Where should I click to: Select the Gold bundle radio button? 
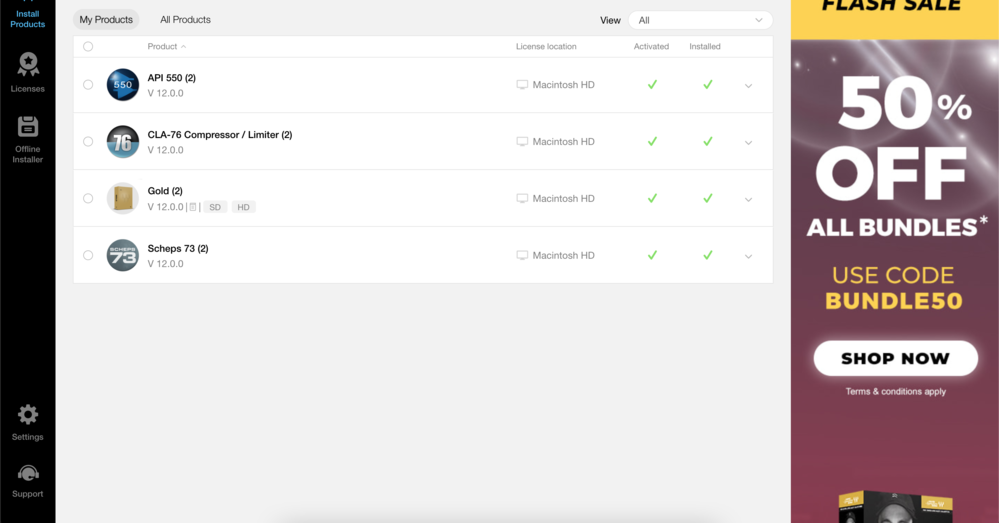click(88, 198)
